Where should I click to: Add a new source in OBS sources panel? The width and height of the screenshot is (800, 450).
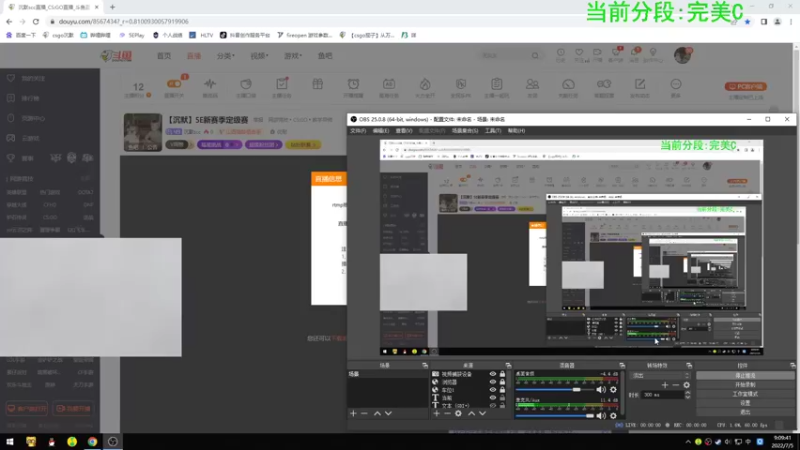(x=436, y=413)
